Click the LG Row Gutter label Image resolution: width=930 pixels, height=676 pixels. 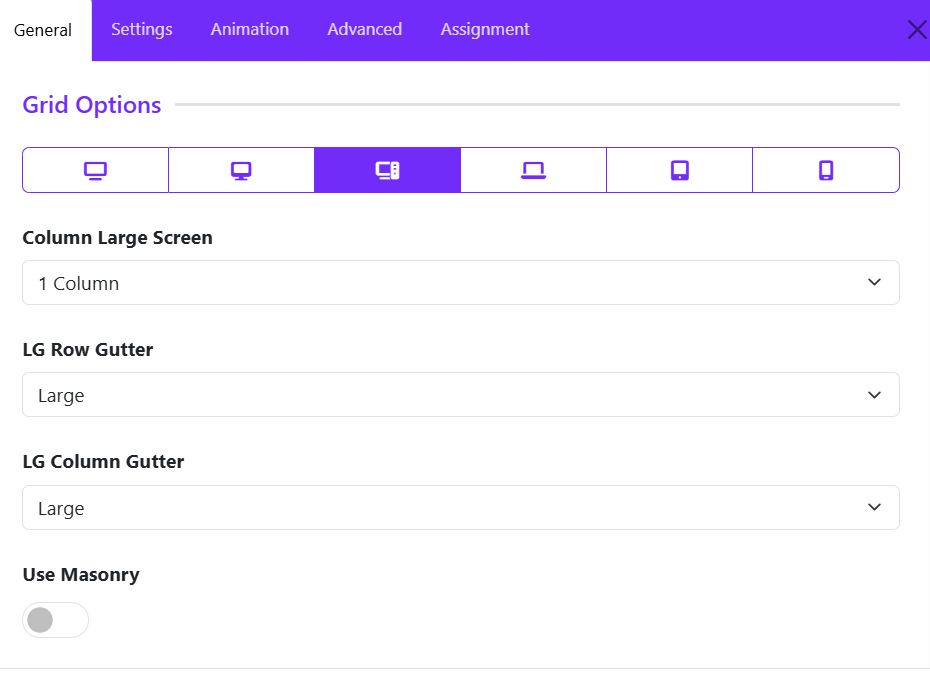(x=88, y=350)
